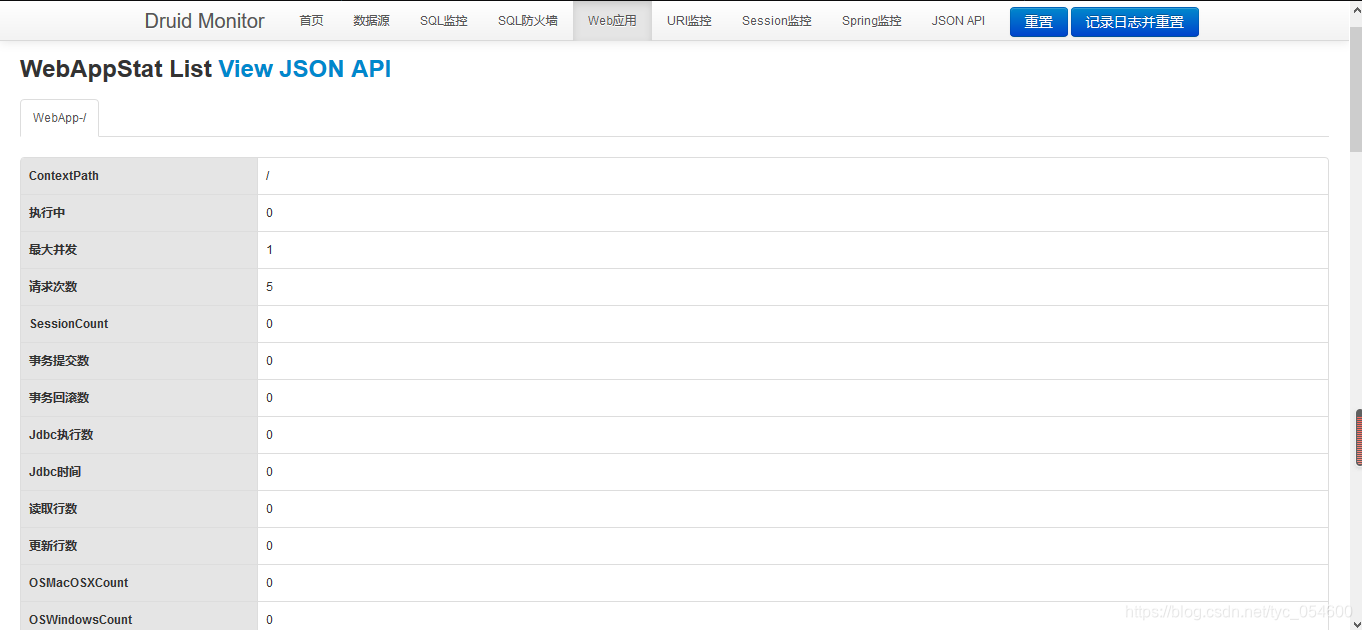Click the 读取行数 row label
The height and width of the screenshot is (630, 1362).
point(53,509)
